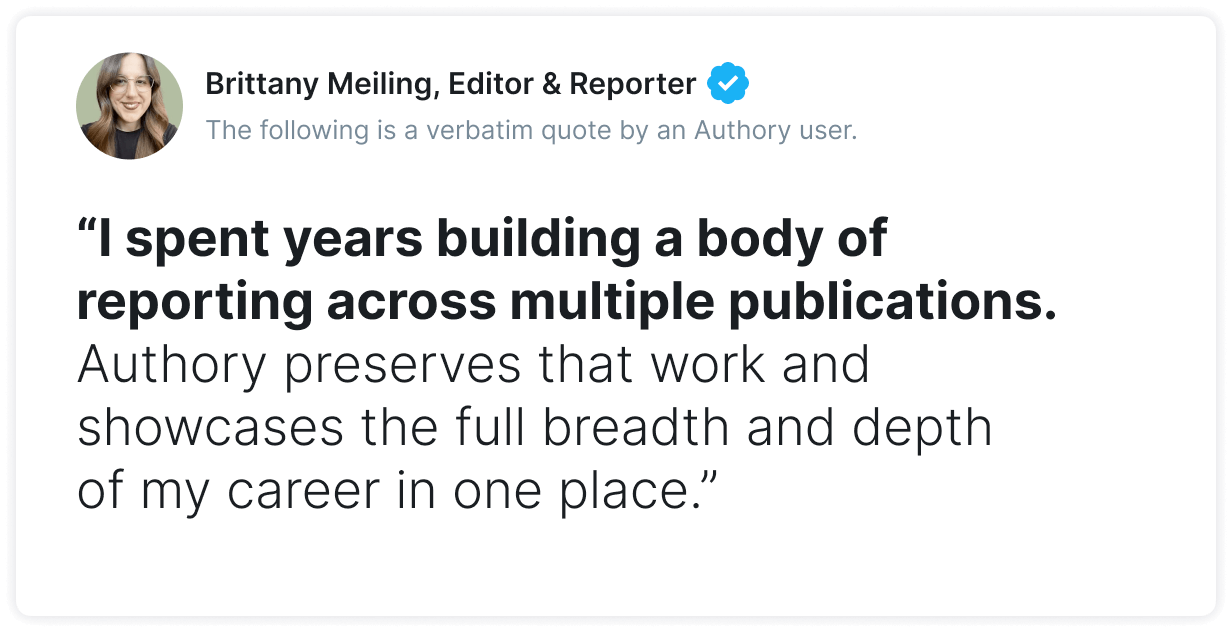
Task: Click the blue verified checkmark badge
Action: coord(728,85)
